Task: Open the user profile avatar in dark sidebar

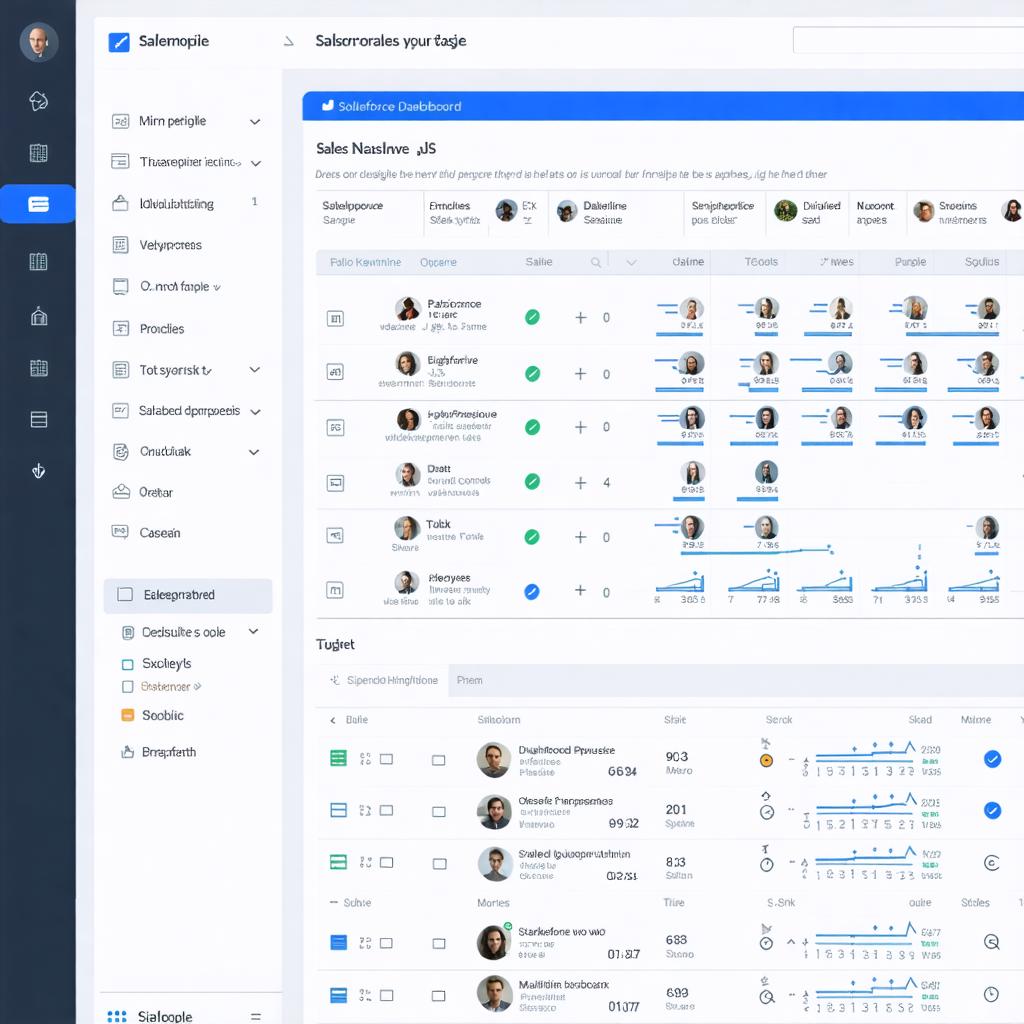Action: 39,42
